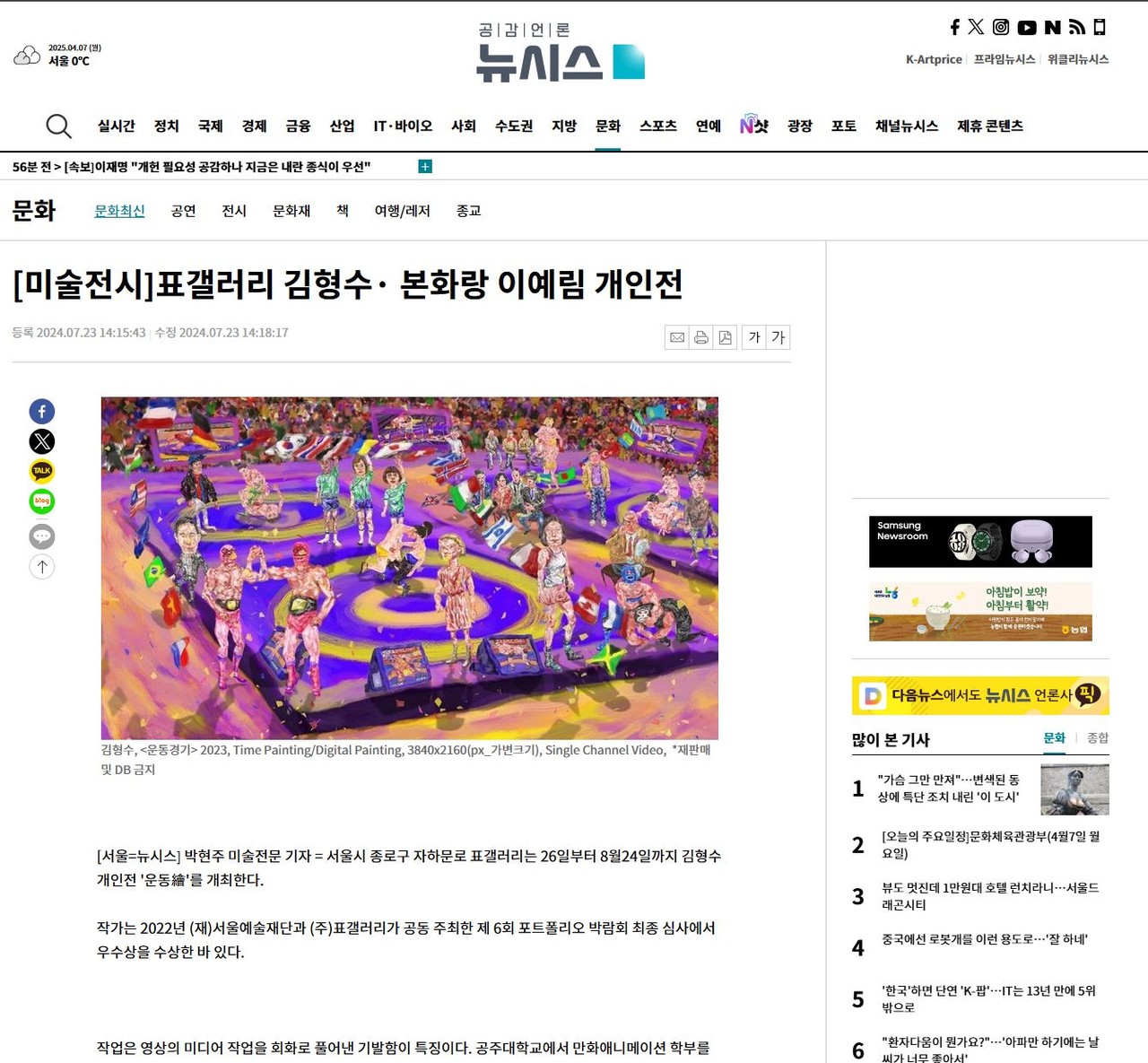Open 국제 menu item
Image resolution: width=1148 pixels, height=1063 pixels.
(211, 126)
